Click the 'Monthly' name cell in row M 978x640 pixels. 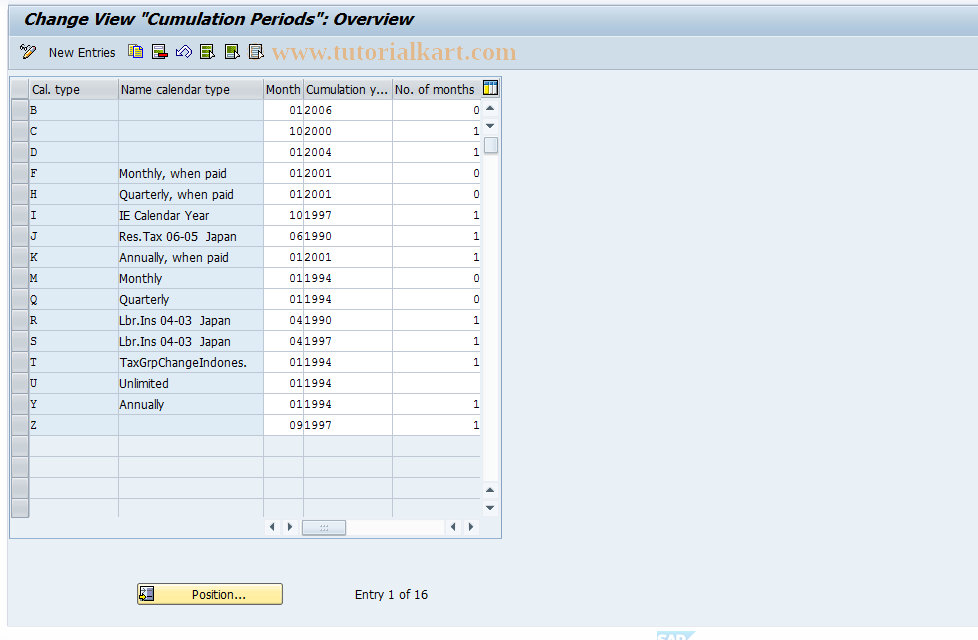tap(191, 278)
